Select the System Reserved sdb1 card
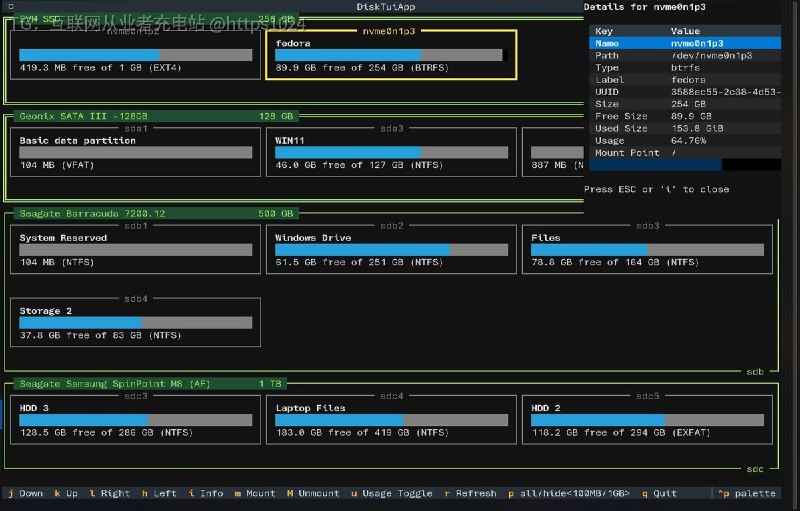 (135, 249)
